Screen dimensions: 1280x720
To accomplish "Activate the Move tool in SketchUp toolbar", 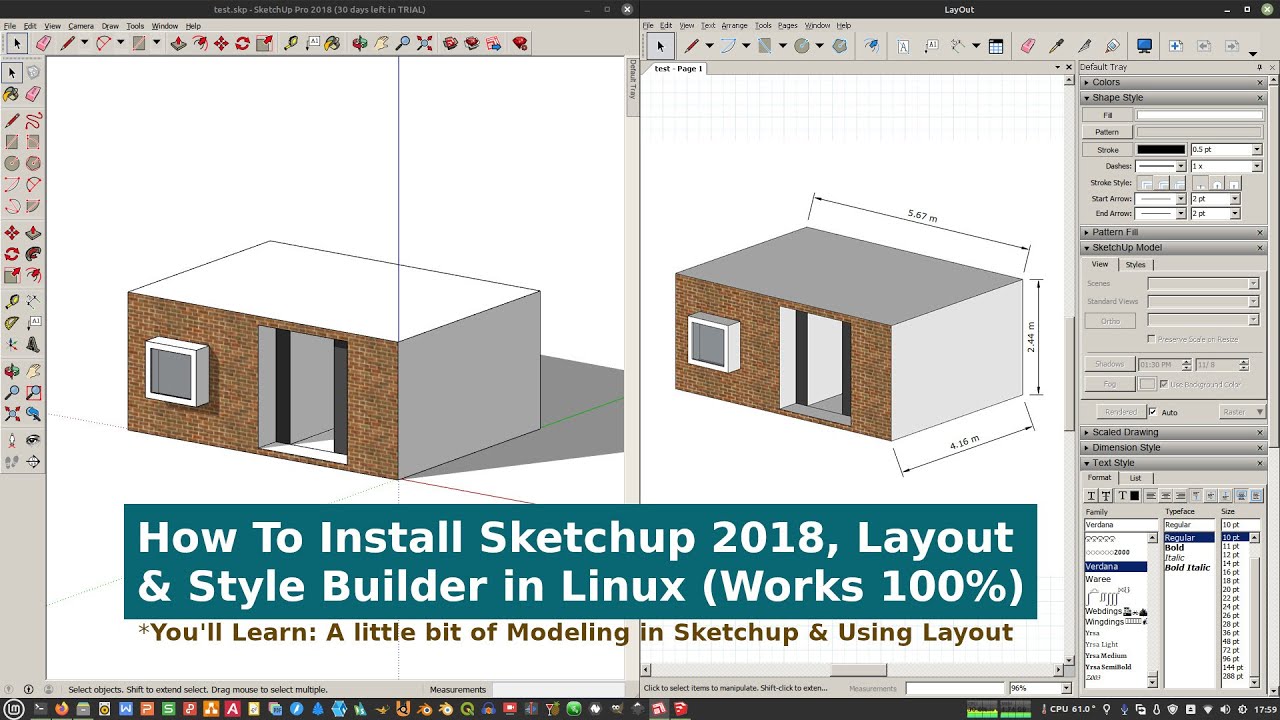I will click(221, 43).
